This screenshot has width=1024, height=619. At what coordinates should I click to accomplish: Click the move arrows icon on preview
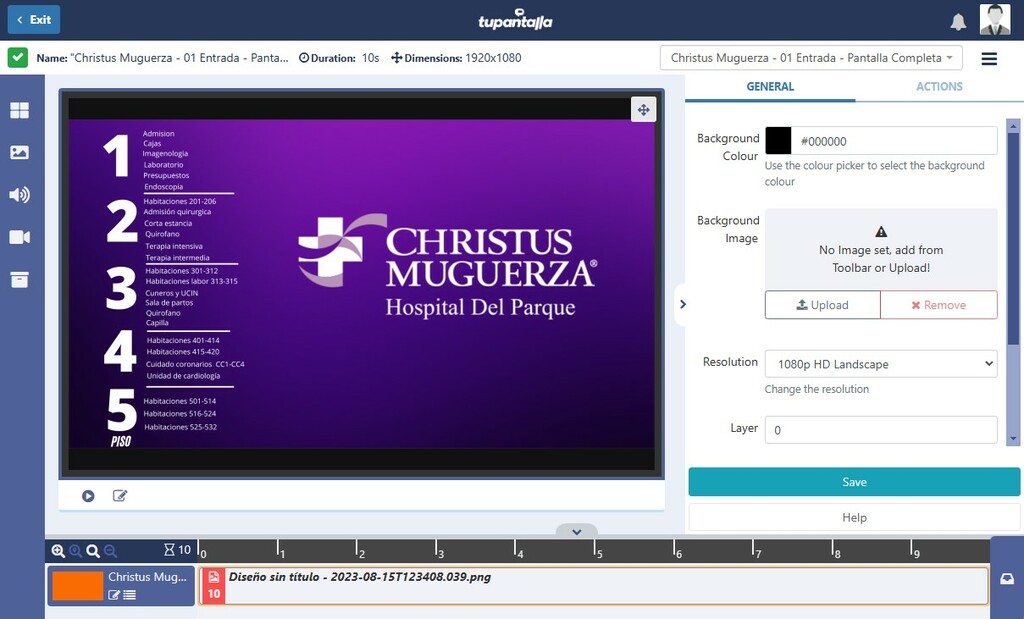pyautogui.click(x=643, y=110)
